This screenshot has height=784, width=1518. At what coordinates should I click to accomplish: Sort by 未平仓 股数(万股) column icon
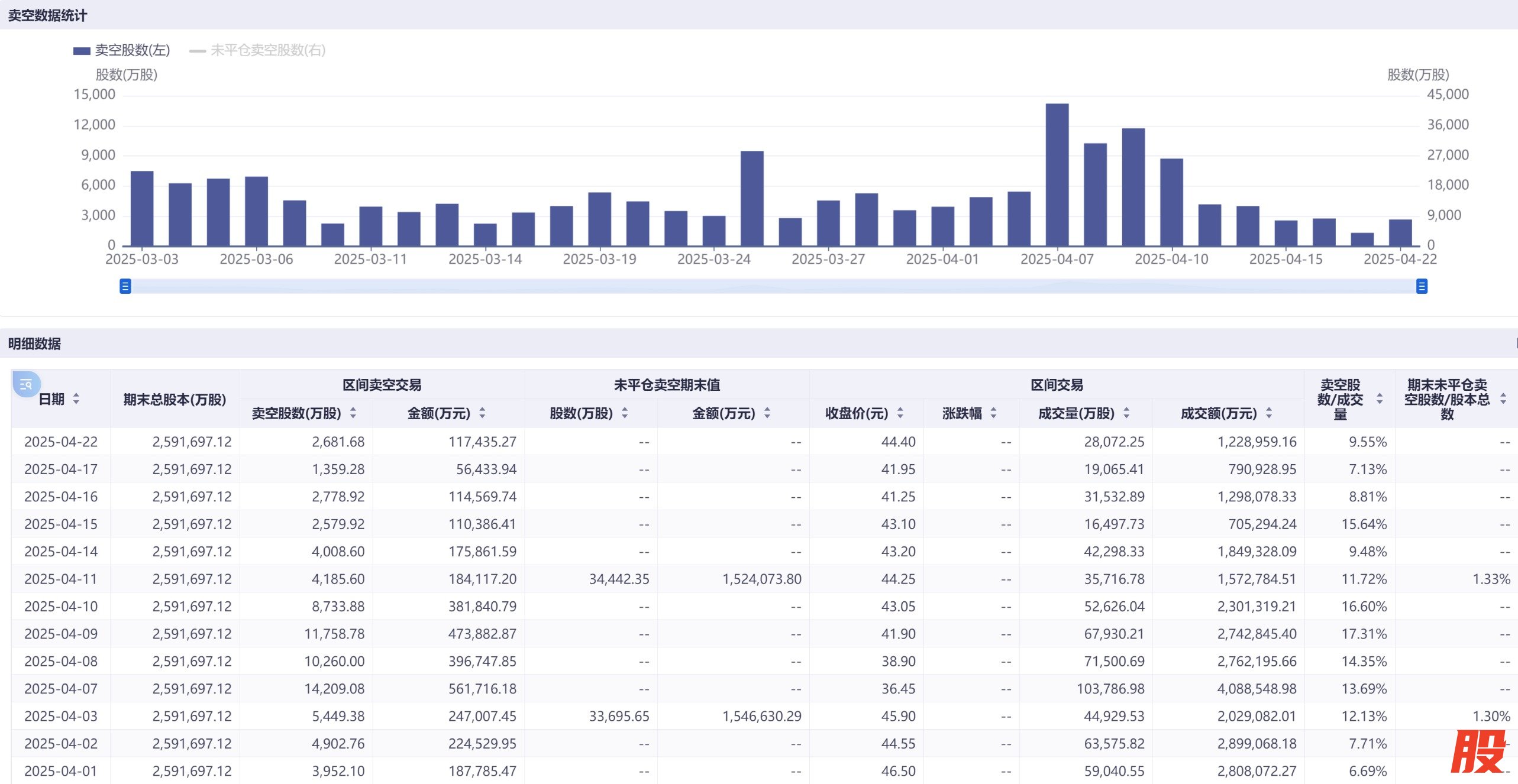pos(625,413)
